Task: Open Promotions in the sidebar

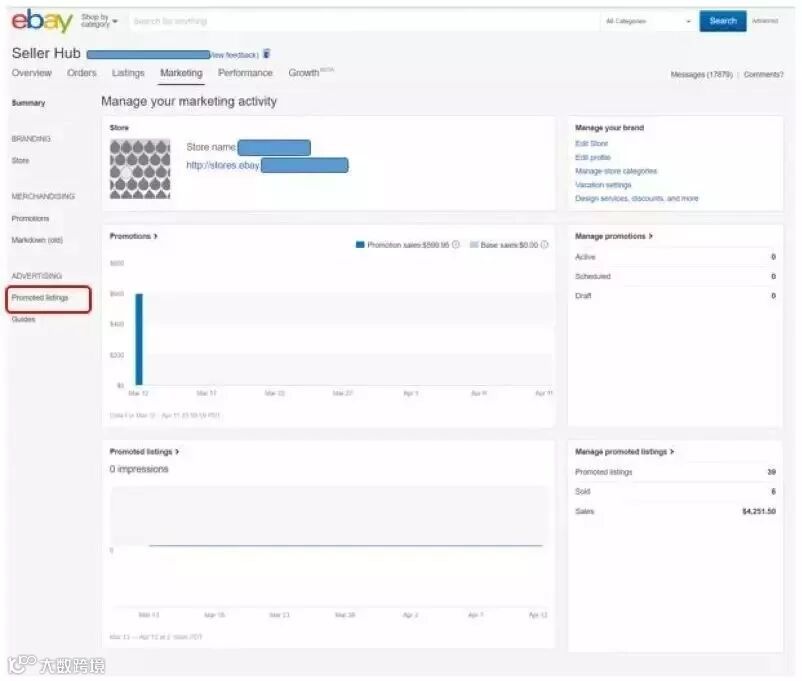Action: tap(31, 218)
